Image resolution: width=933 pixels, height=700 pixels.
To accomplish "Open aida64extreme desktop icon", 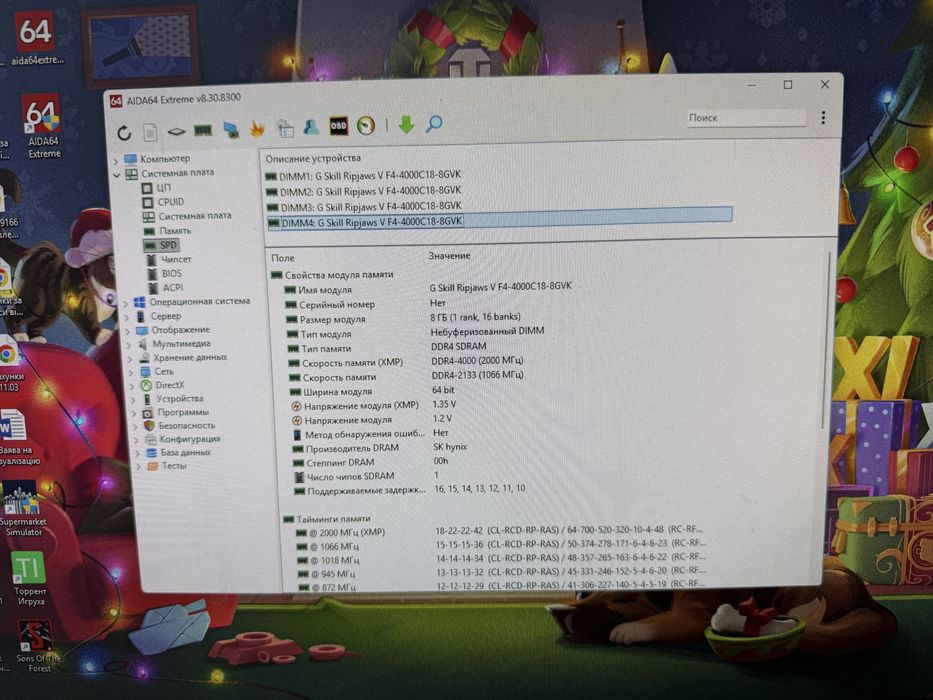I will 36,39.
